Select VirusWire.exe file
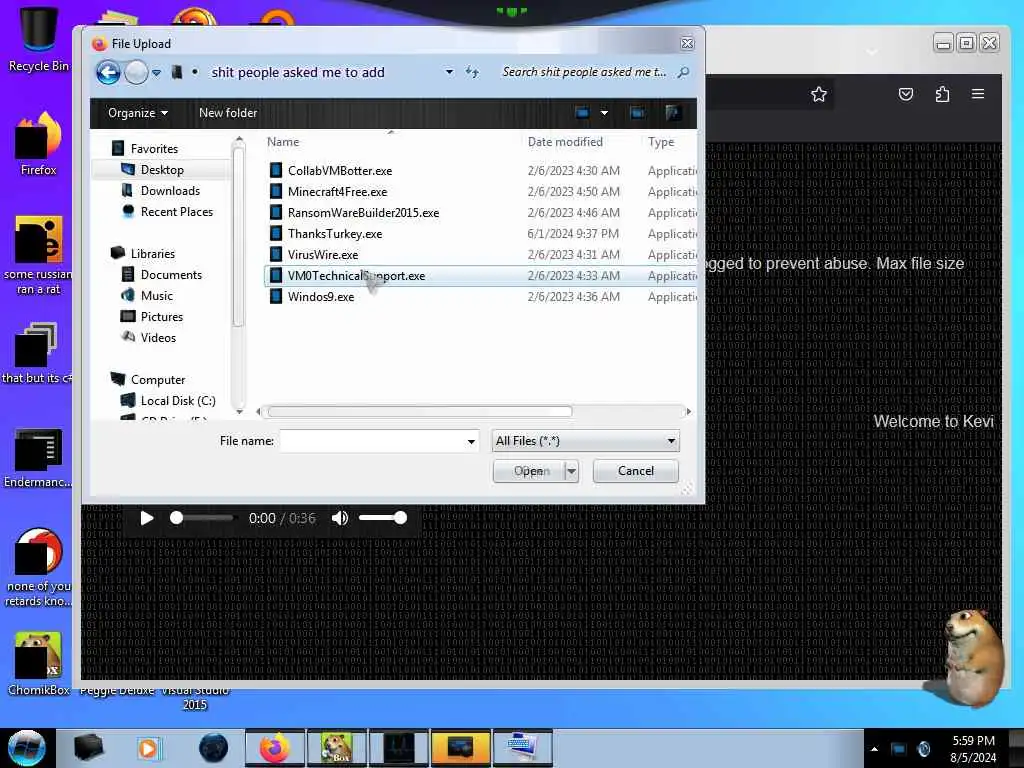 (323, 254)
